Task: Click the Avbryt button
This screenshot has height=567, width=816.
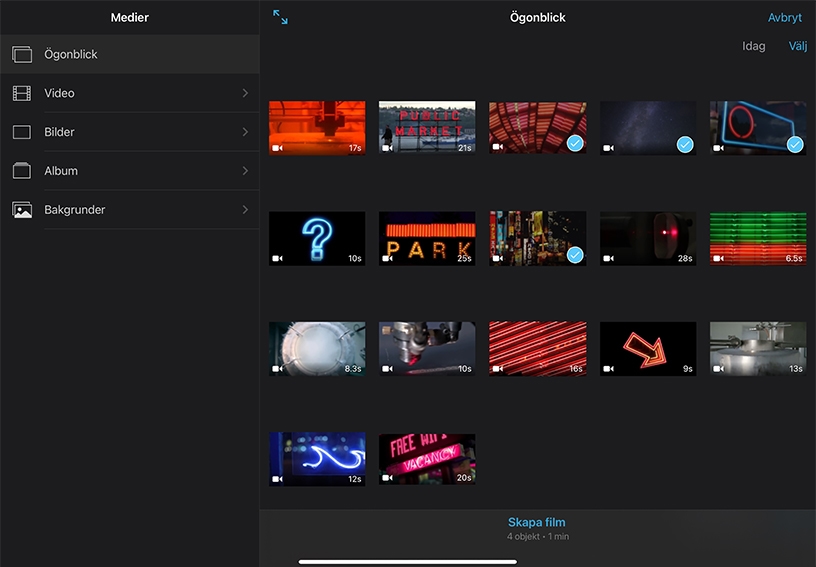Action: [x=785, y=18]
